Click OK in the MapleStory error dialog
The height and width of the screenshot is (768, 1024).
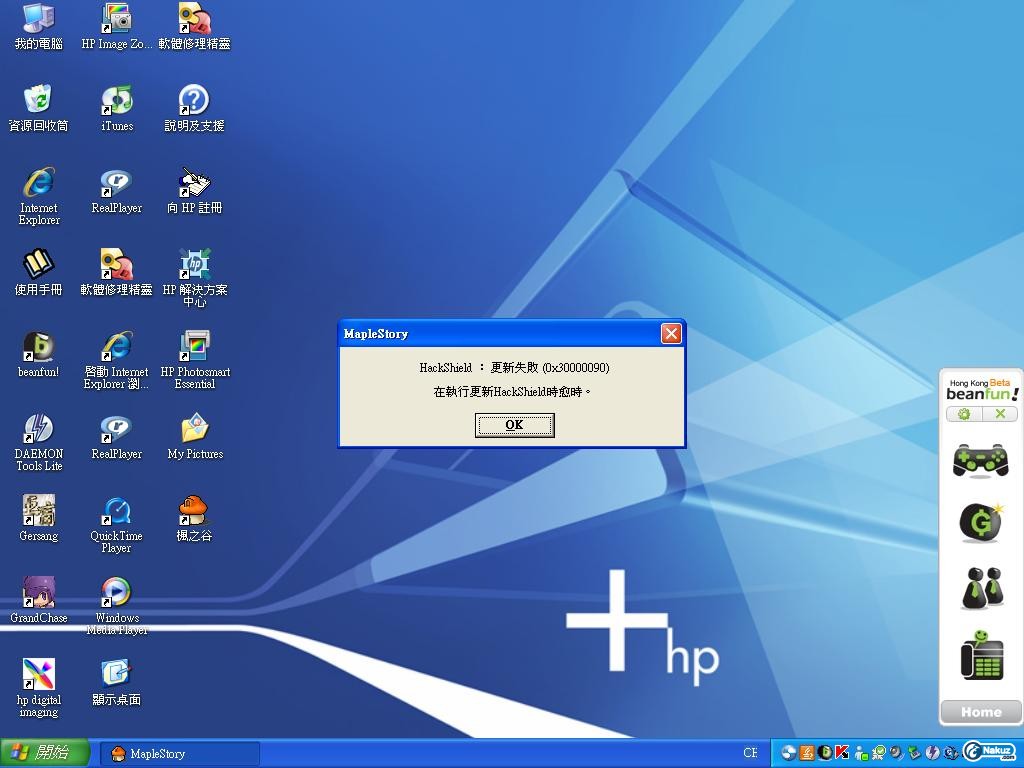pos(513,425)
